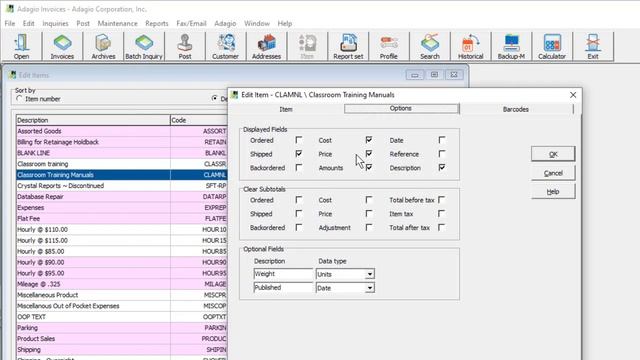Image resolution: width=640 pixels, height=360 pixels.
Task: Enable Clear Subtotals Shipped checkbox
Action: pyautogui.click(x=299, y=214)
